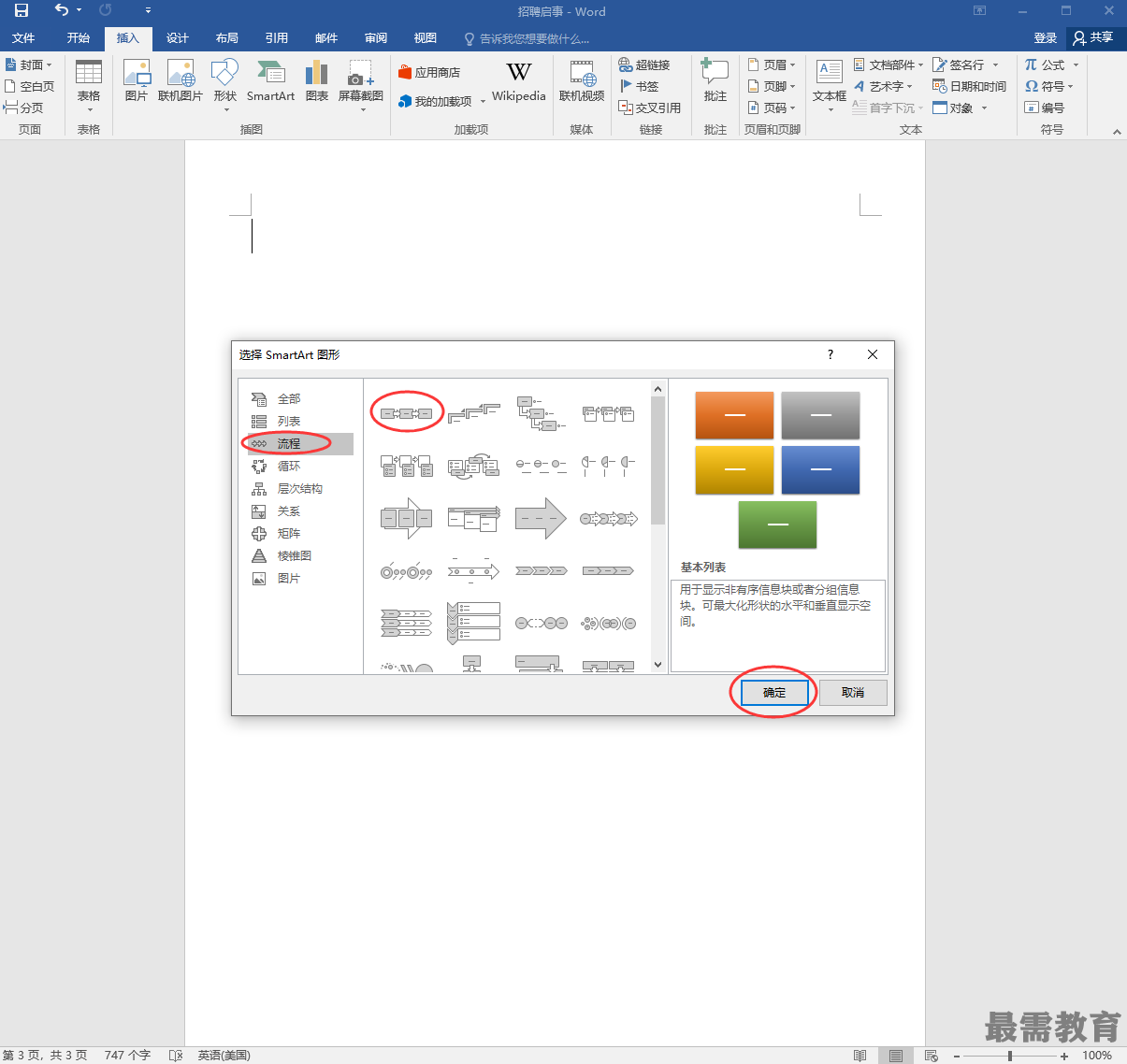This screenshot has height=1064, width=1127.
Task: Insert a picture with the 图片 icon
Action: coord(137,81)
